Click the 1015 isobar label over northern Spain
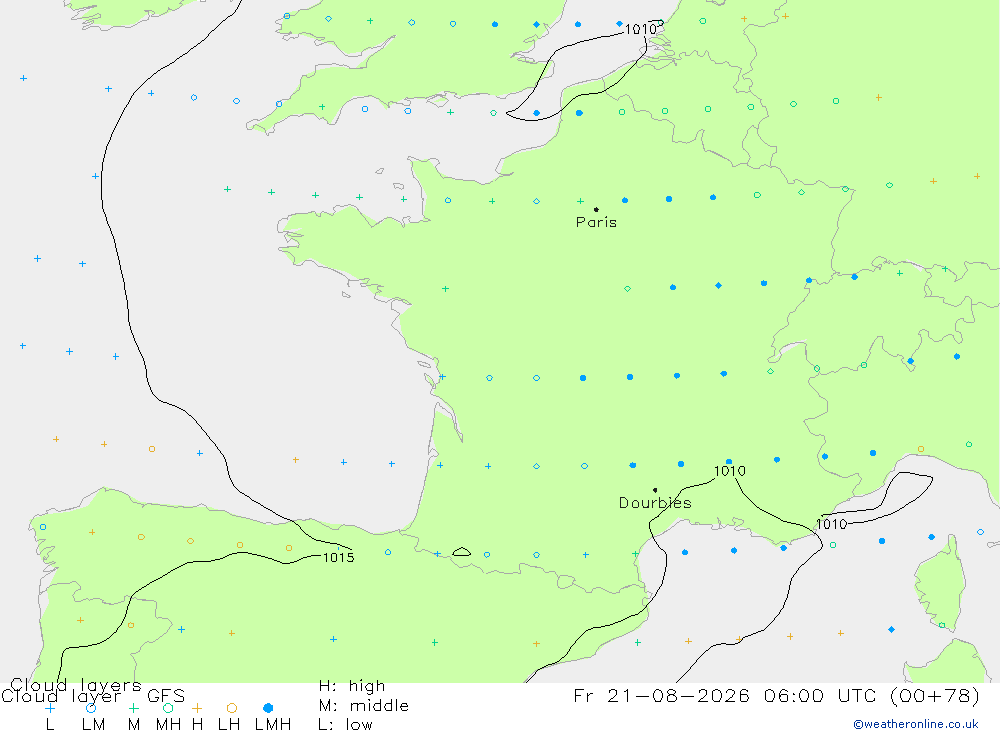Image resolution: width=1000 pixels, height=733 pixels. [339, 558]
